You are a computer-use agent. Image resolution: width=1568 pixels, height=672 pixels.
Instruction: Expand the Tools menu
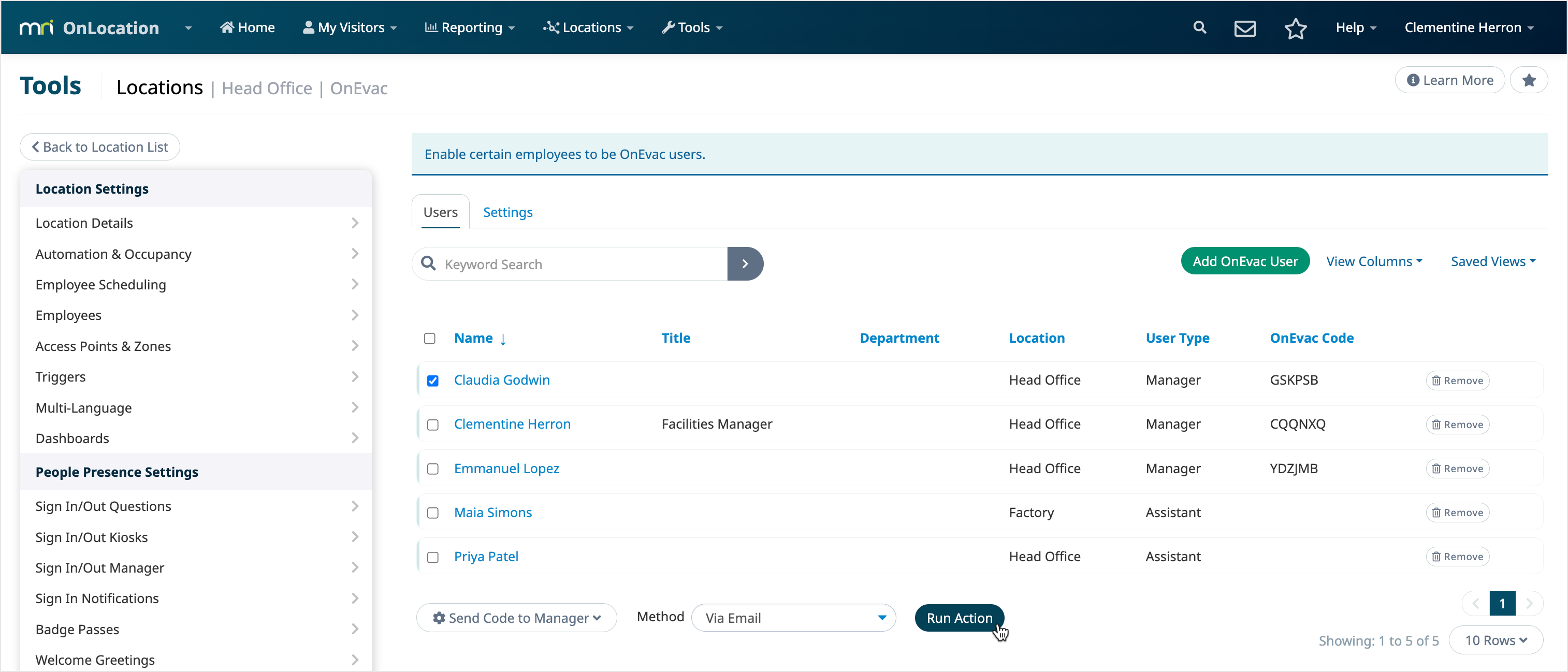tap(692, 27)
